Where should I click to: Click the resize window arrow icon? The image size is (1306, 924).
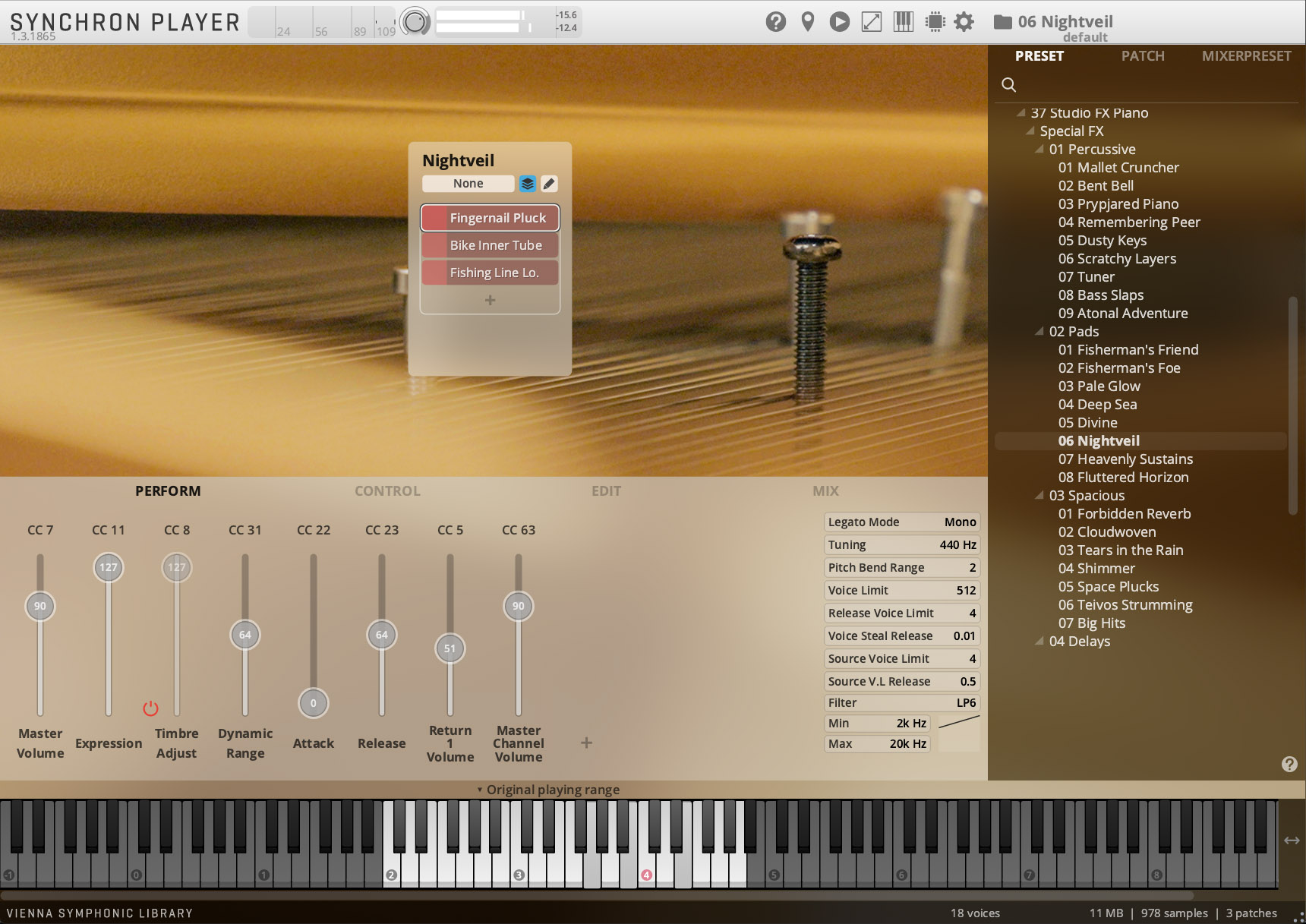click(872, 21)
